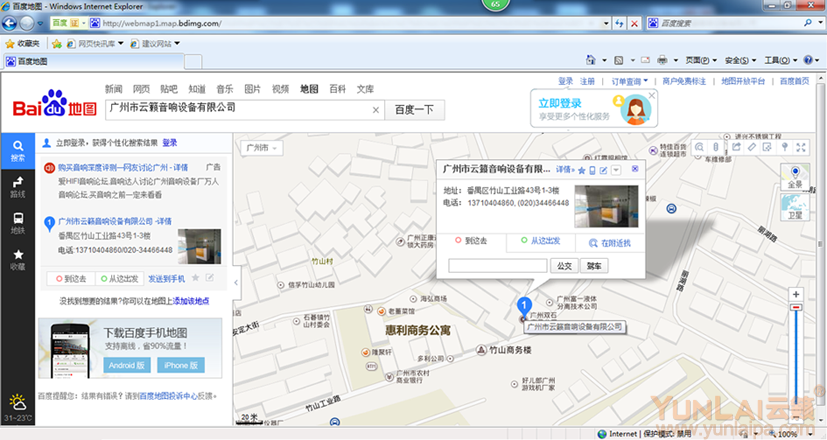Click the route origin input field in popup
827x440 pixels.
498,266
